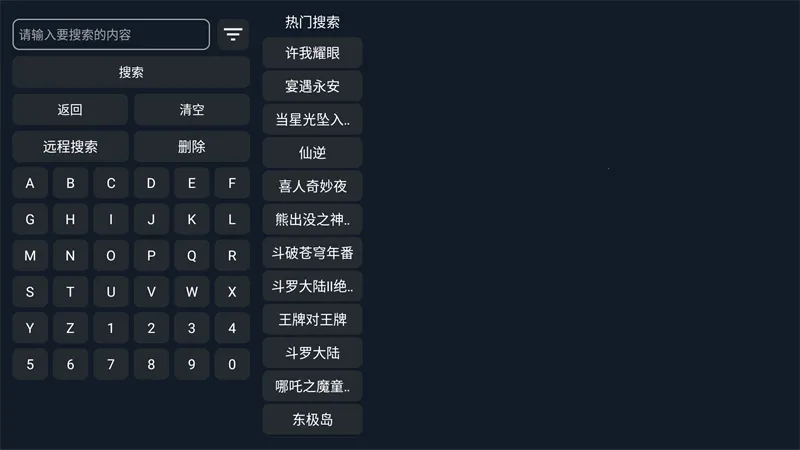This screenshot has height=450, width=800.
Task: Select 东极岛 hot search entry
Action: coord(312,420)
